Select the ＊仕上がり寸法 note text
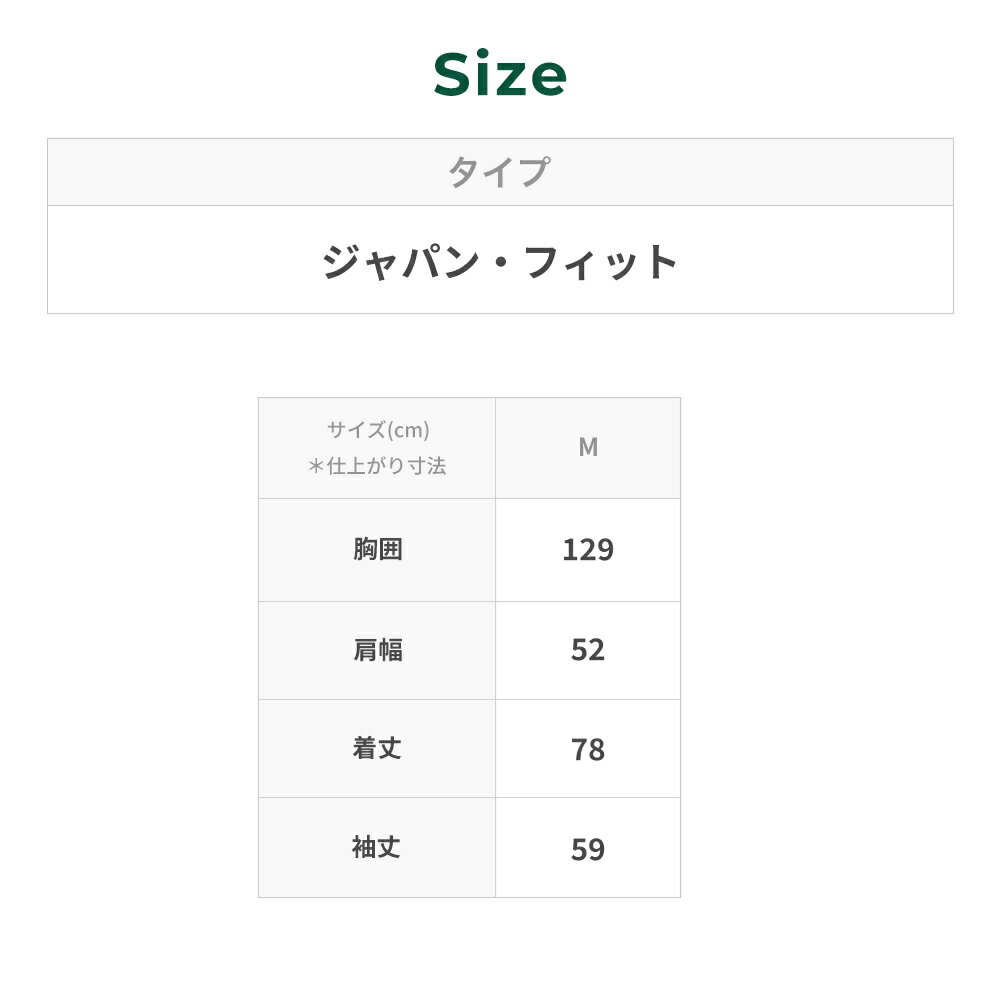 (377, 466)
